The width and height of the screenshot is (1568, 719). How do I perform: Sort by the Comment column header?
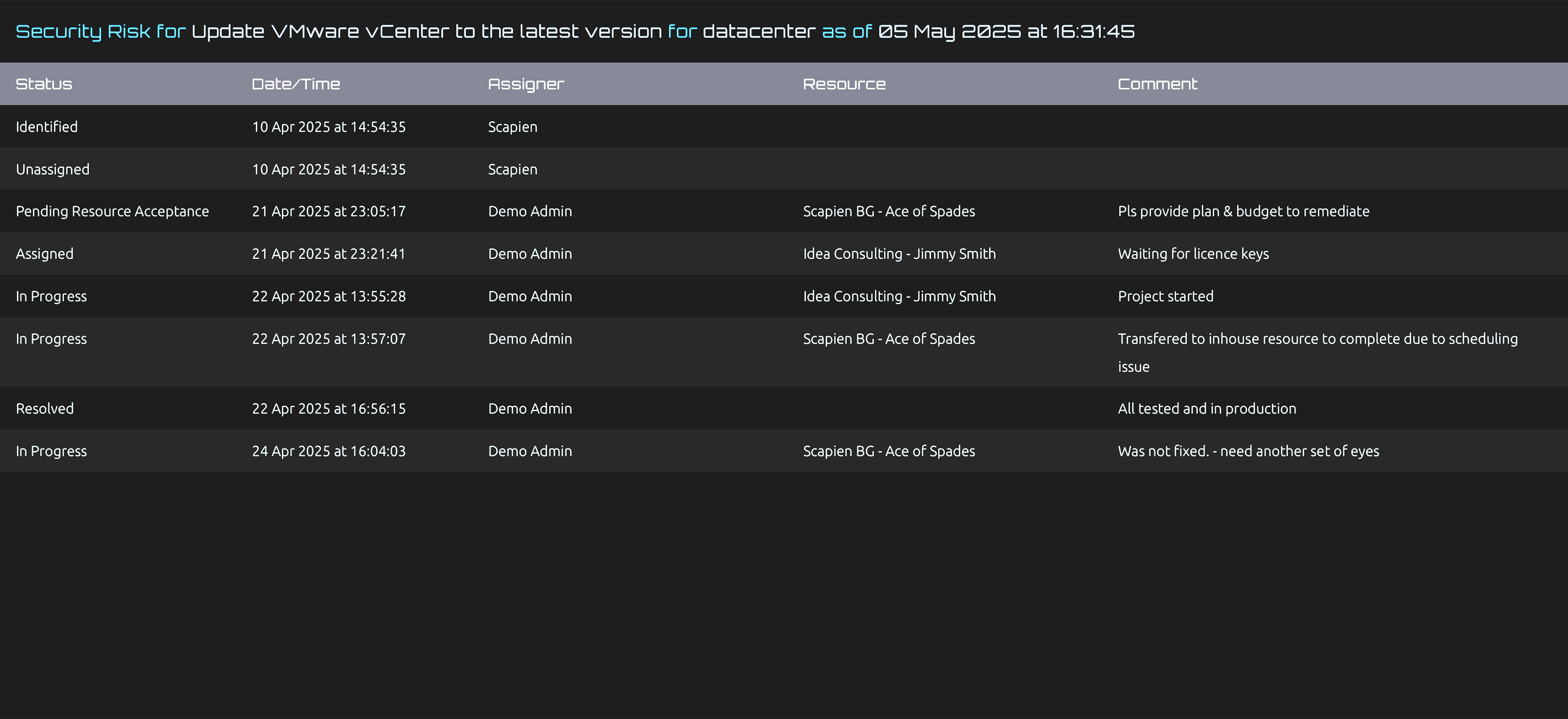(1157, 84)
